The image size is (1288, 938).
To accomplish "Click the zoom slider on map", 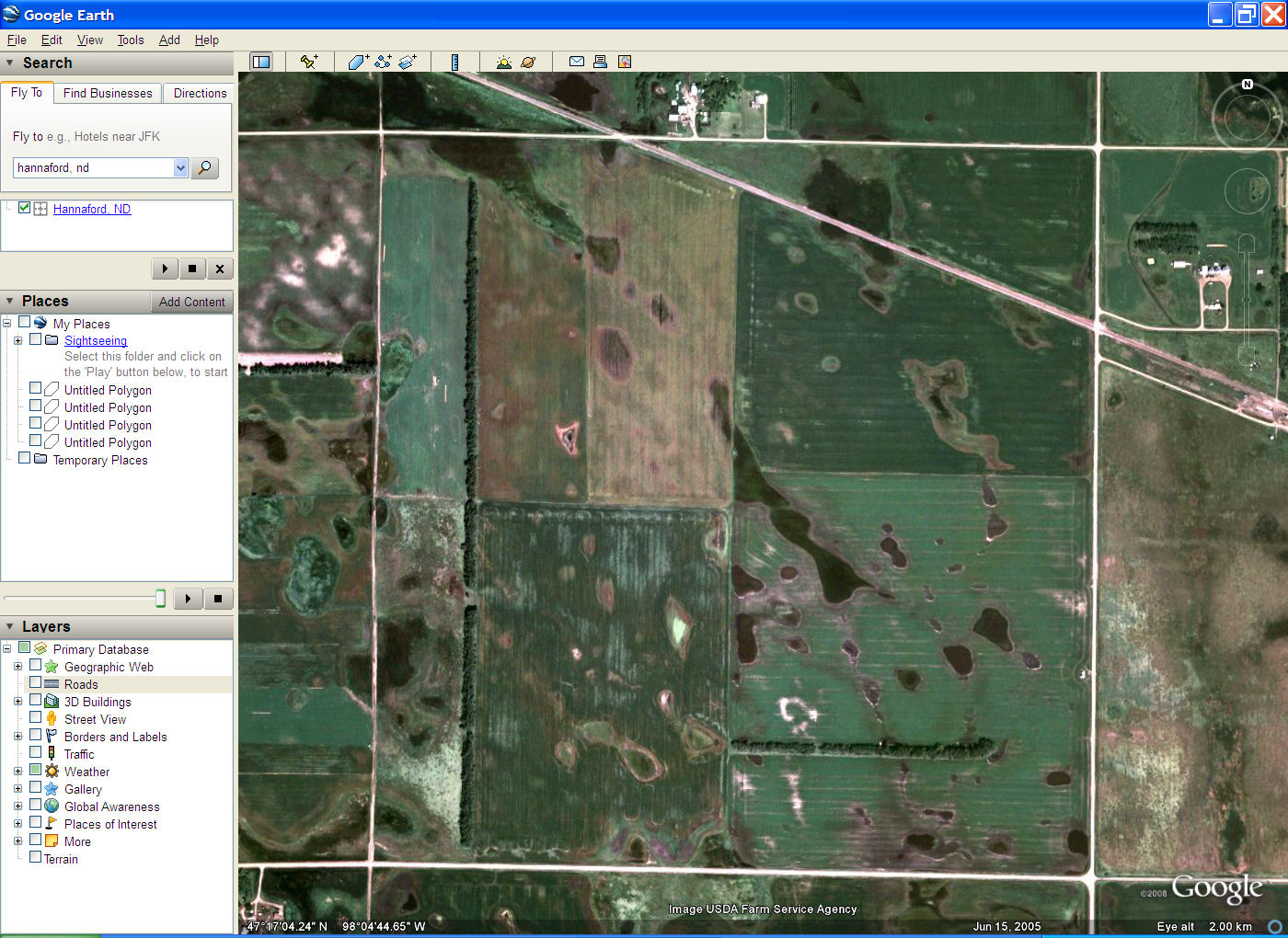I will point(1247,299).
